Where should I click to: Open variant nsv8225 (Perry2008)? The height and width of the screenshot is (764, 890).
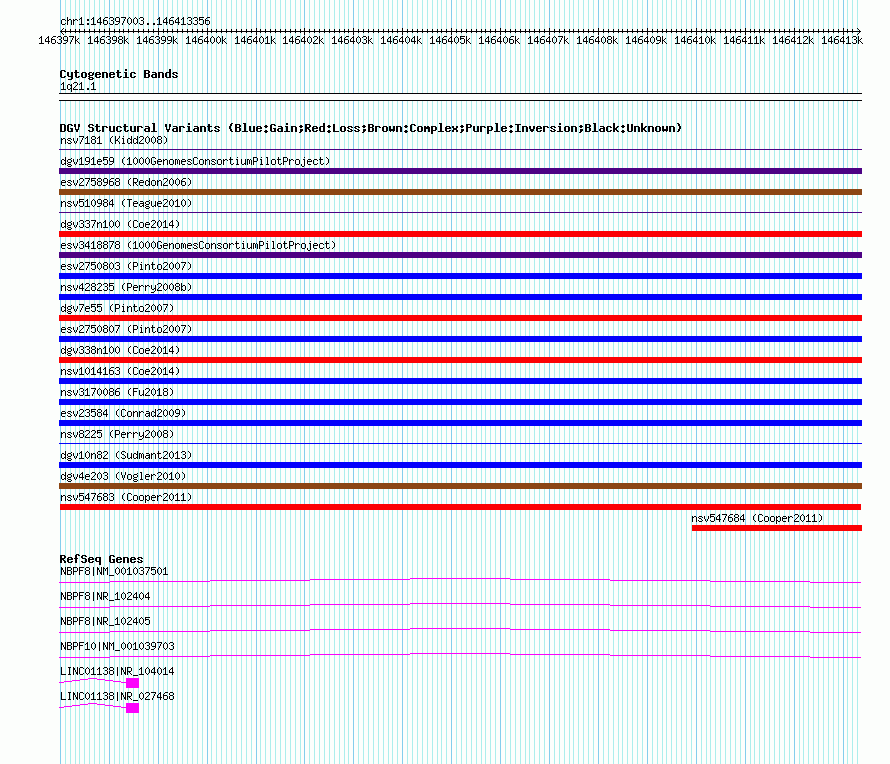click(x=117, y=434)
